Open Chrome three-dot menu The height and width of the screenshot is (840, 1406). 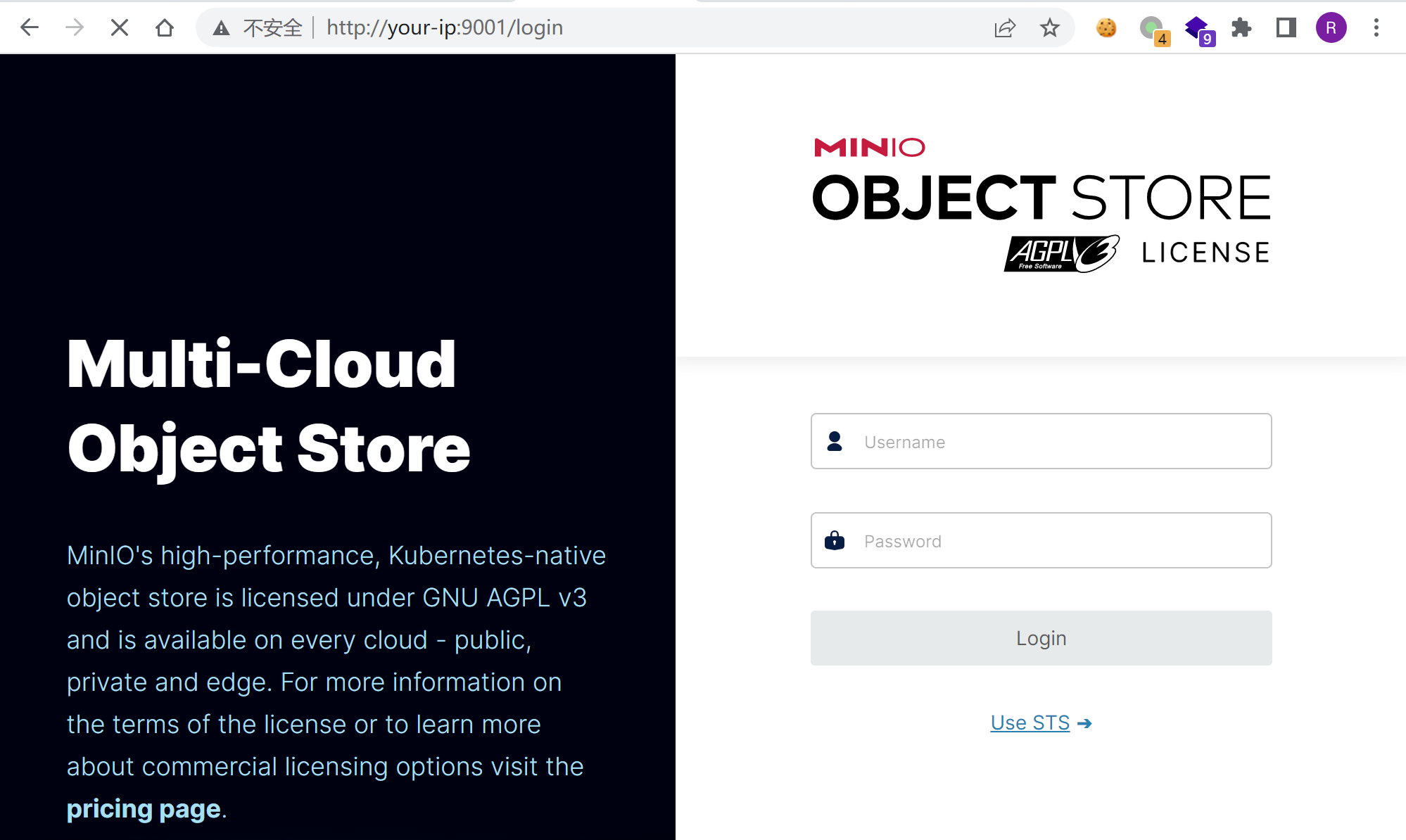1376,27
